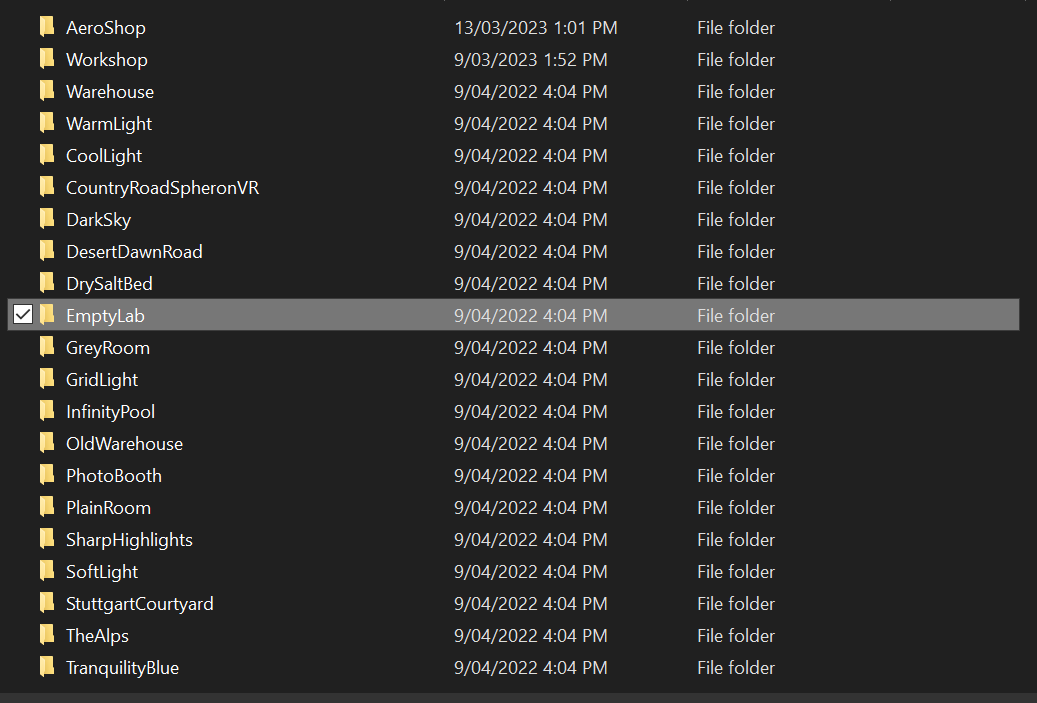Click the DarkSky folder icon
Screen dimensions: 1037x703
[46, 219]
